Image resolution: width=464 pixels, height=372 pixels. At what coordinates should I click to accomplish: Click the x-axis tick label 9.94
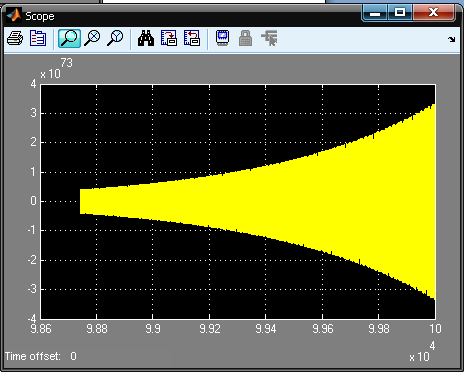(x=266, y=329)
